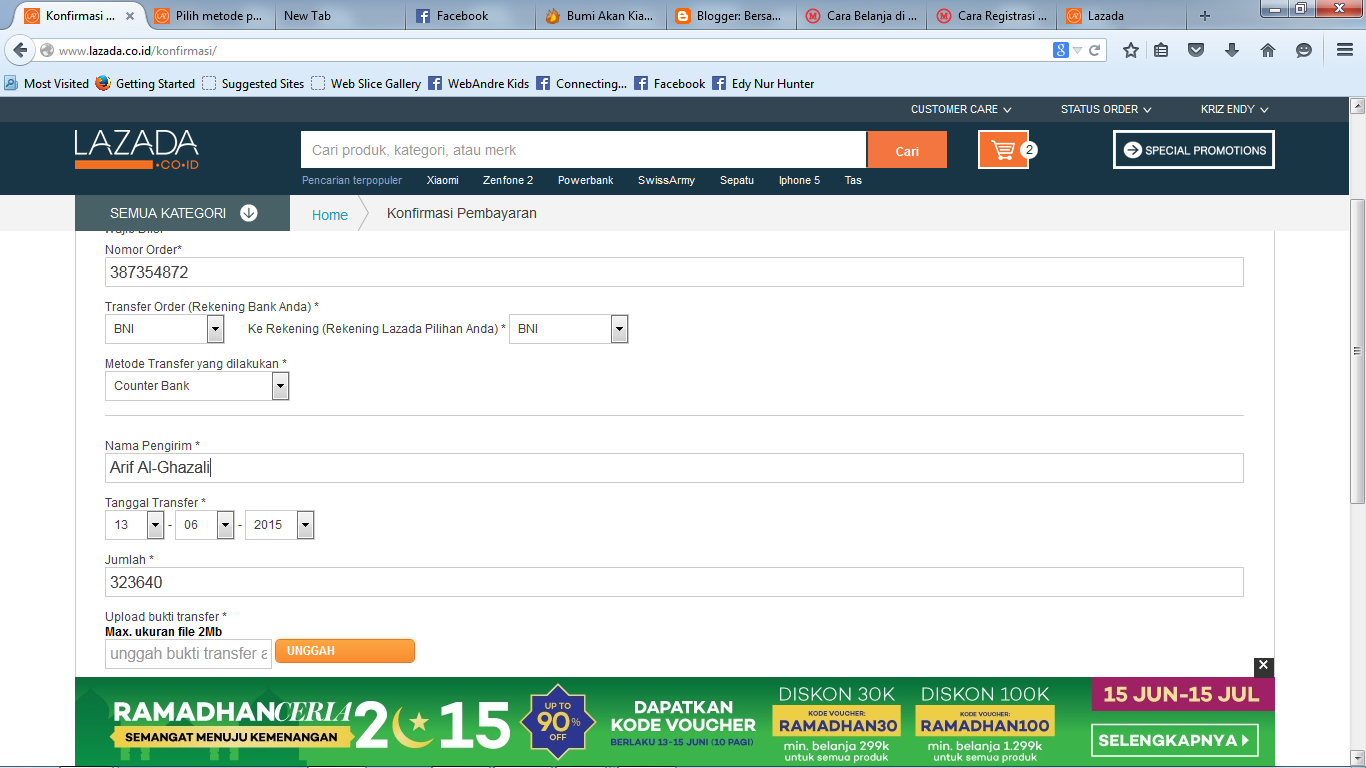Open the transfer year dropdown showing 2015
The height and width of the screenshot is (768, 1366).
[279, 525]
